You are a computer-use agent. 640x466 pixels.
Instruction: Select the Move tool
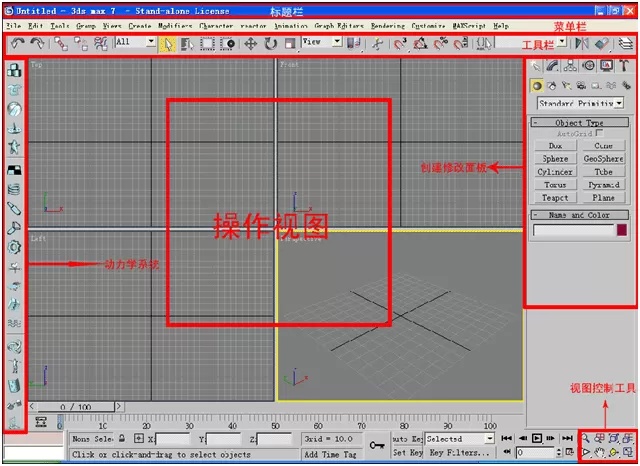click(250, 44)
